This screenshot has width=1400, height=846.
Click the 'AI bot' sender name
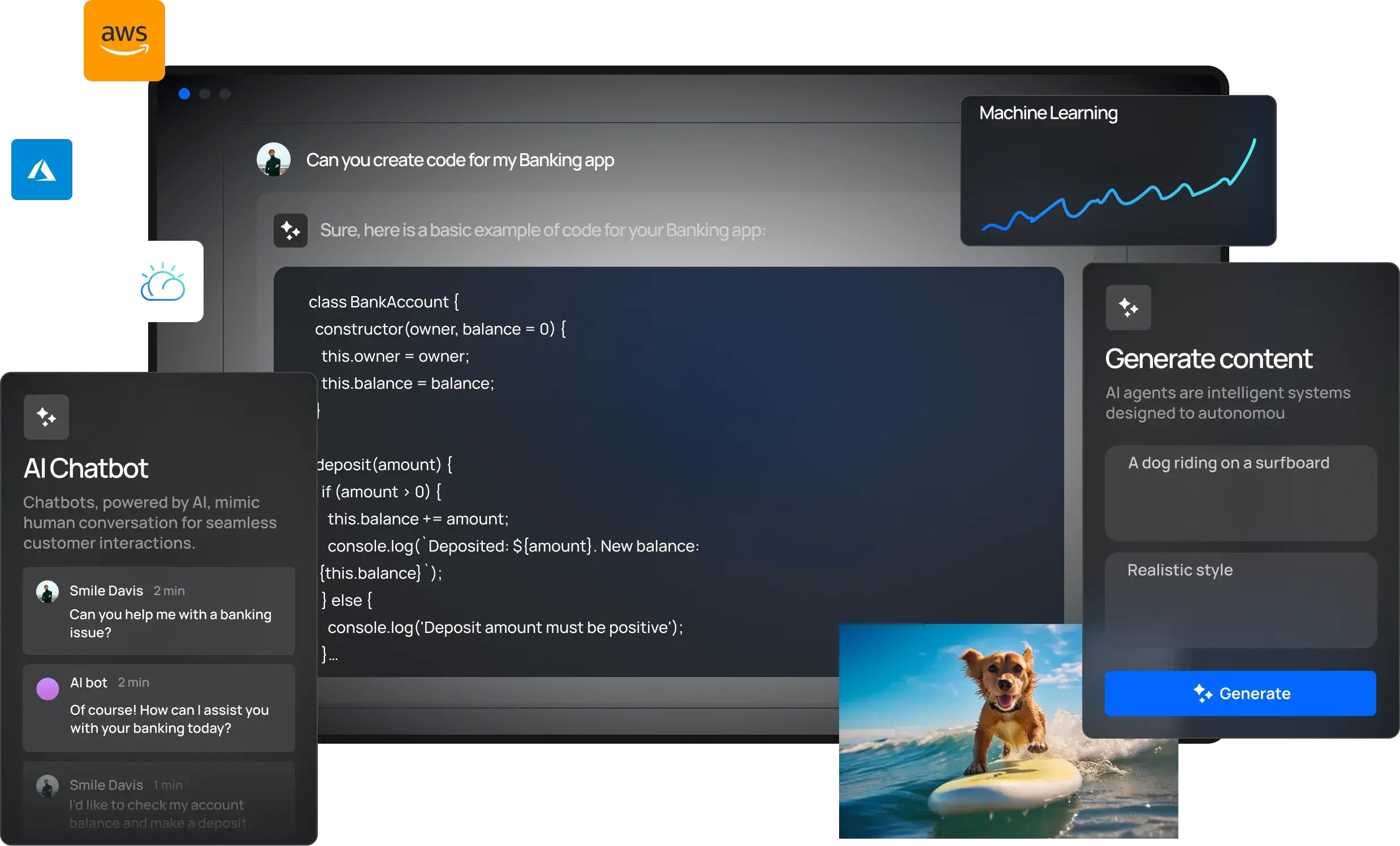tap(88, 683)
